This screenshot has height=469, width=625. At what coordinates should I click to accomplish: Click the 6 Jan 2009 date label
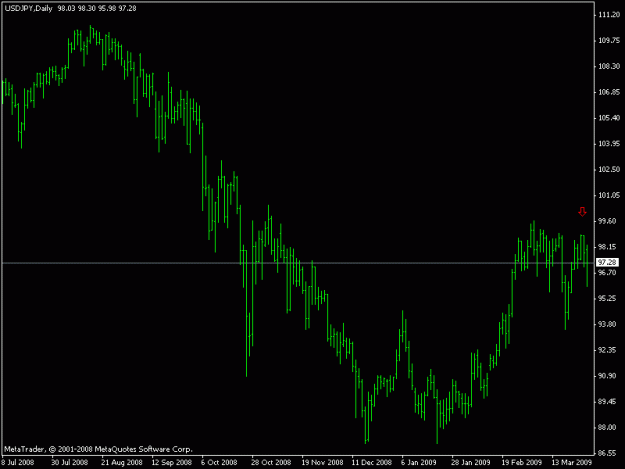point(419,462)
